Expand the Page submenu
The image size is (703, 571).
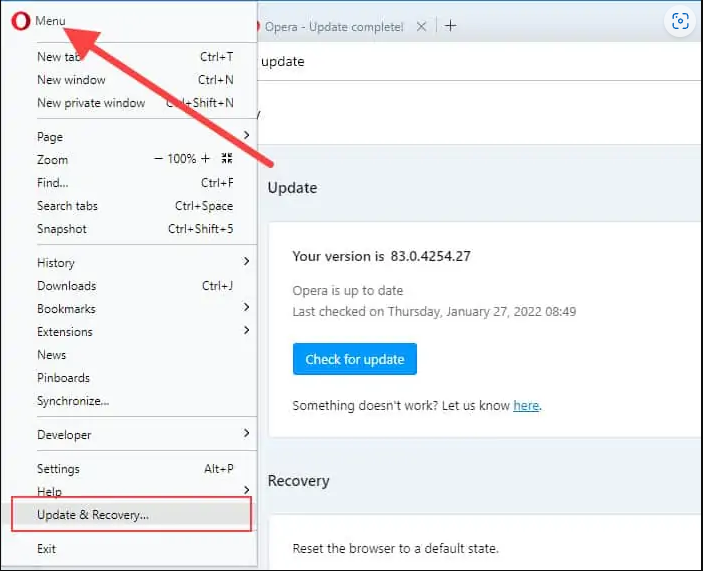(143, 136)
